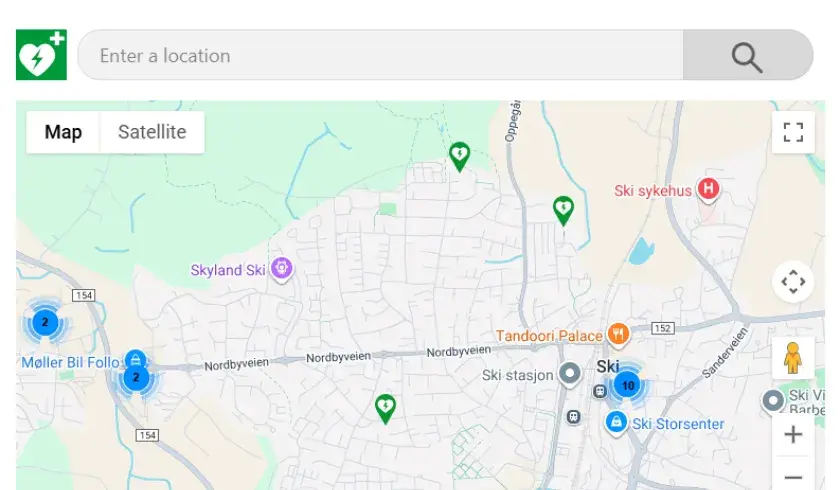Image resolution: width=840 pixels, height=490 pixels.
Task: Switch to Map view
Action: (x=63, y=132)
